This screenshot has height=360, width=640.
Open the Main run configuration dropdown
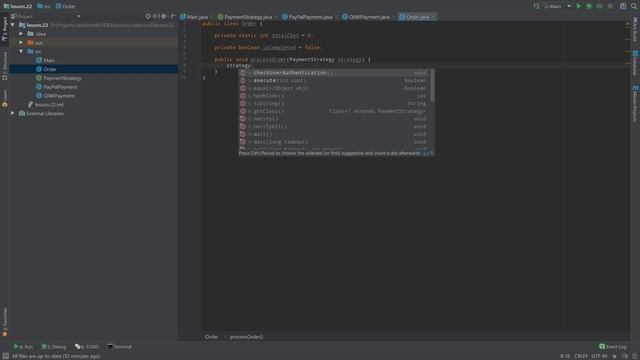pos(557,6)
